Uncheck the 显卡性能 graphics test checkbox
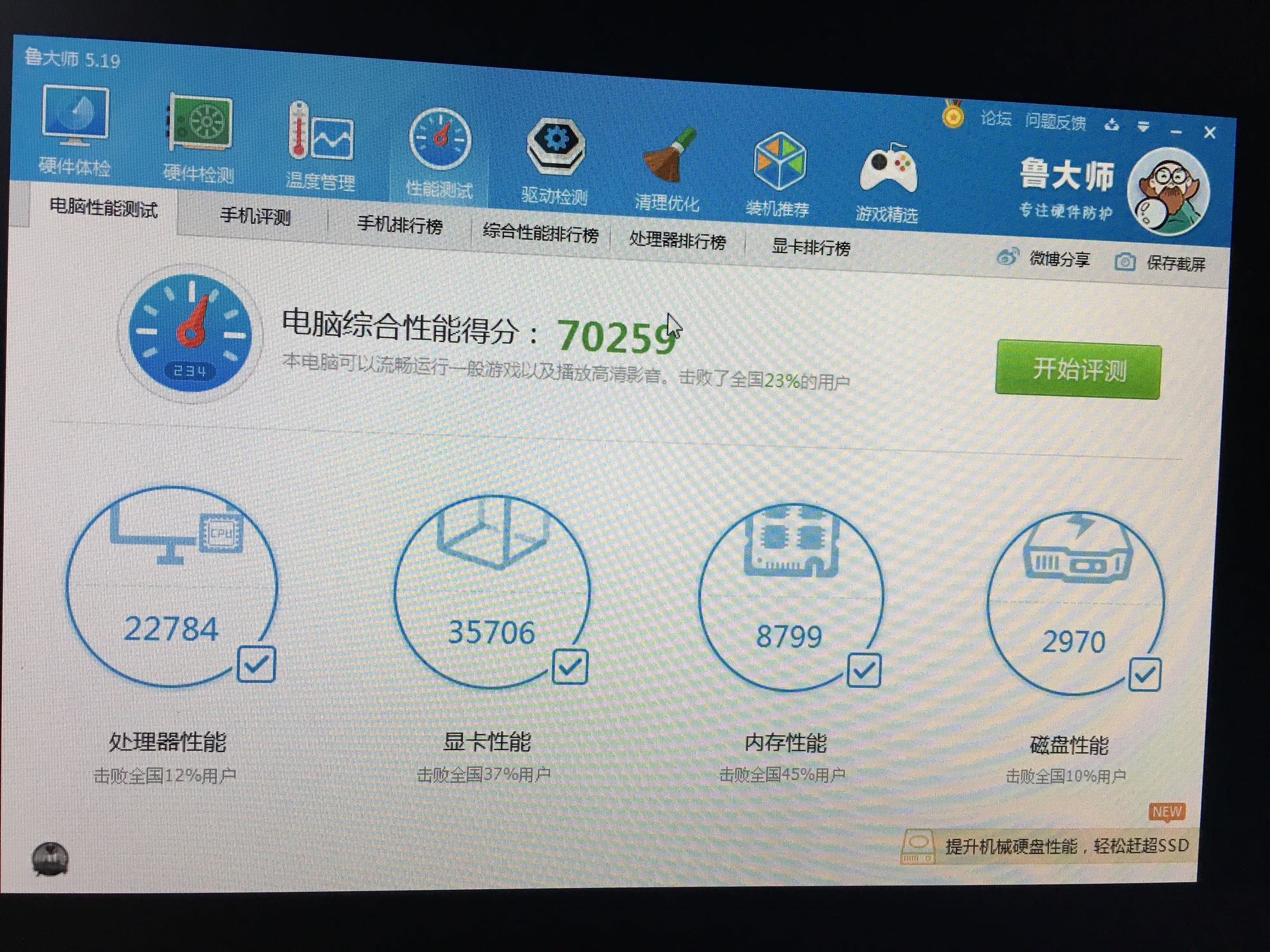This screenshot has width=1270, height=952. coord(570,666)
